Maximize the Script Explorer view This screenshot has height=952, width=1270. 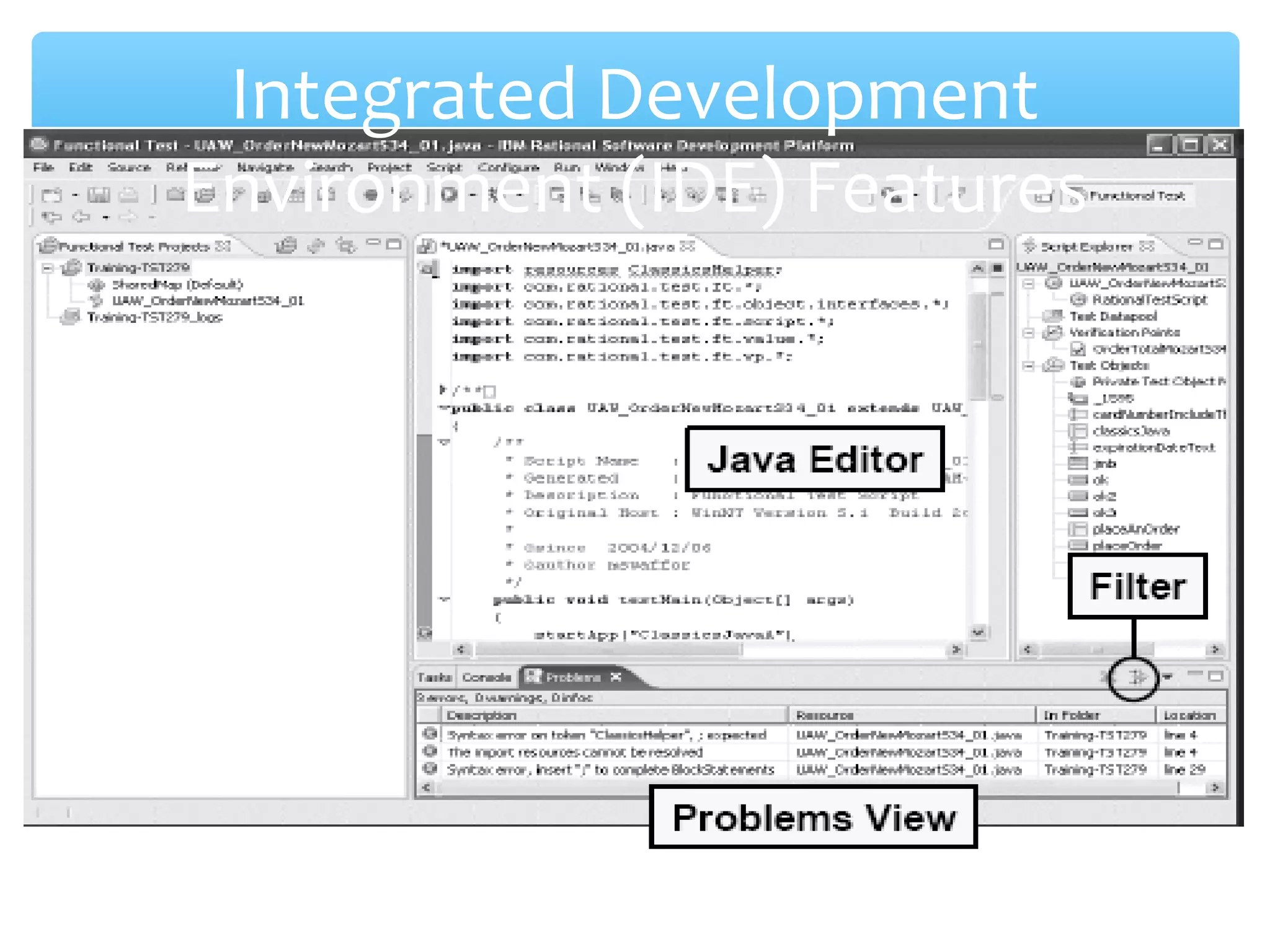coord(1216,244)
